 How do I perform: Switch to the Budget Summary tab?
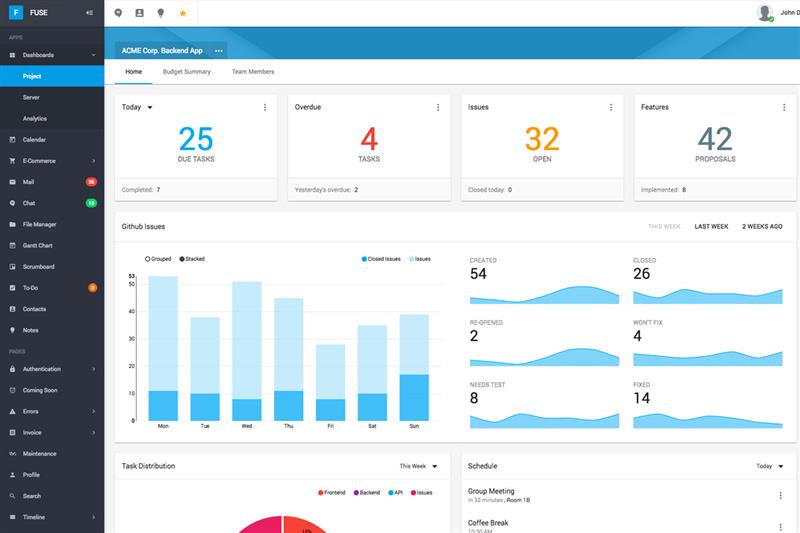(x=186, y=72)
